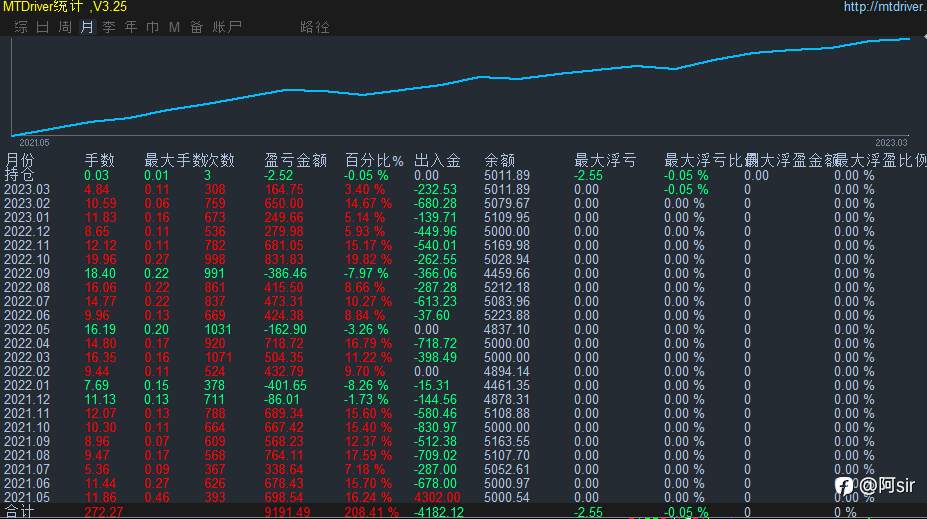This screenshot has width=927, height=519.
Task: Click the 2021.05 chart start label
Action: (34, 142)
